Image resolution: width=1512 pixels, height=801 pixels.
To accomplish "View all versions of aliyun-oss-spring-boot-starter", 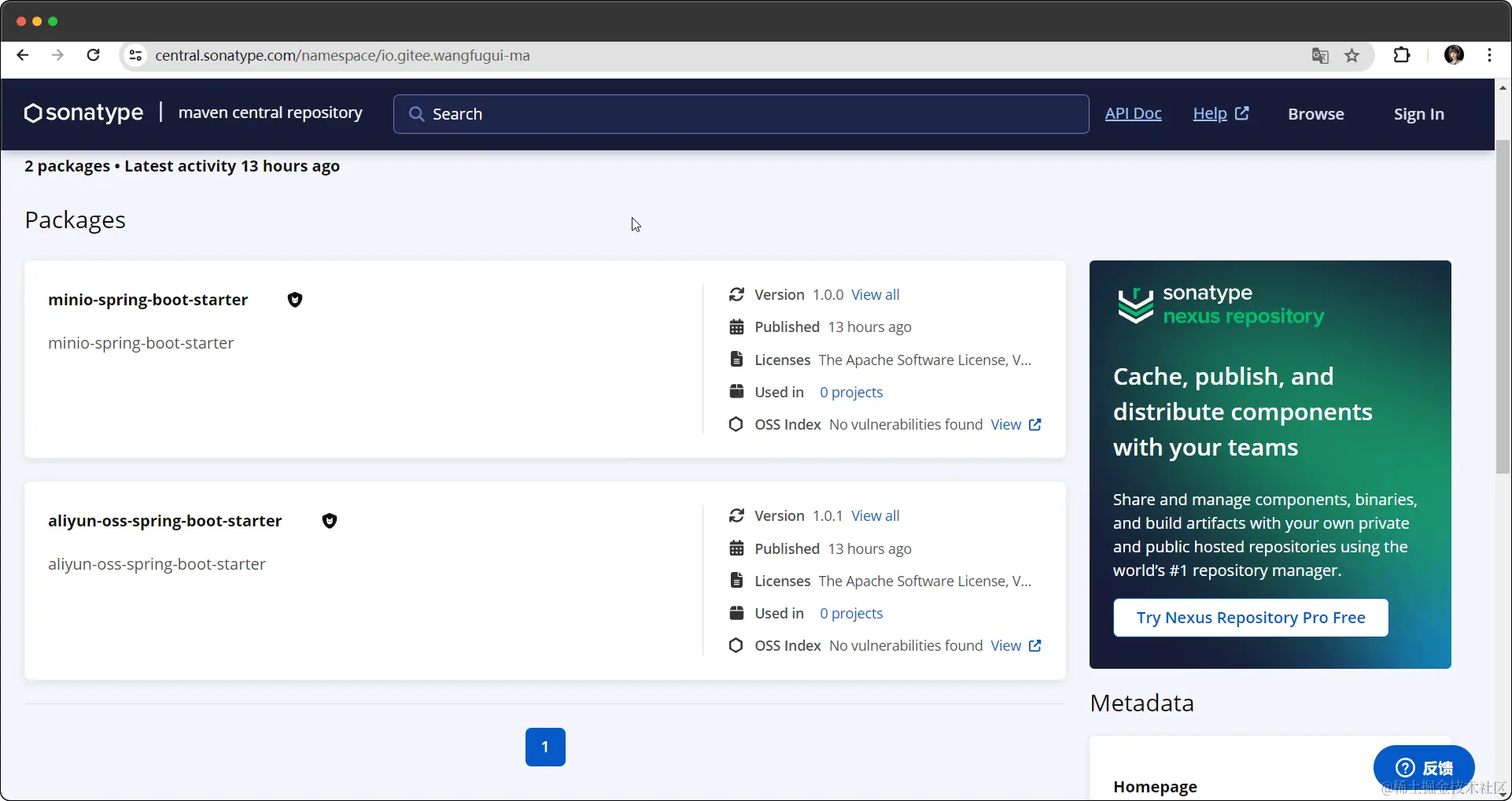I will pos(876,515).
